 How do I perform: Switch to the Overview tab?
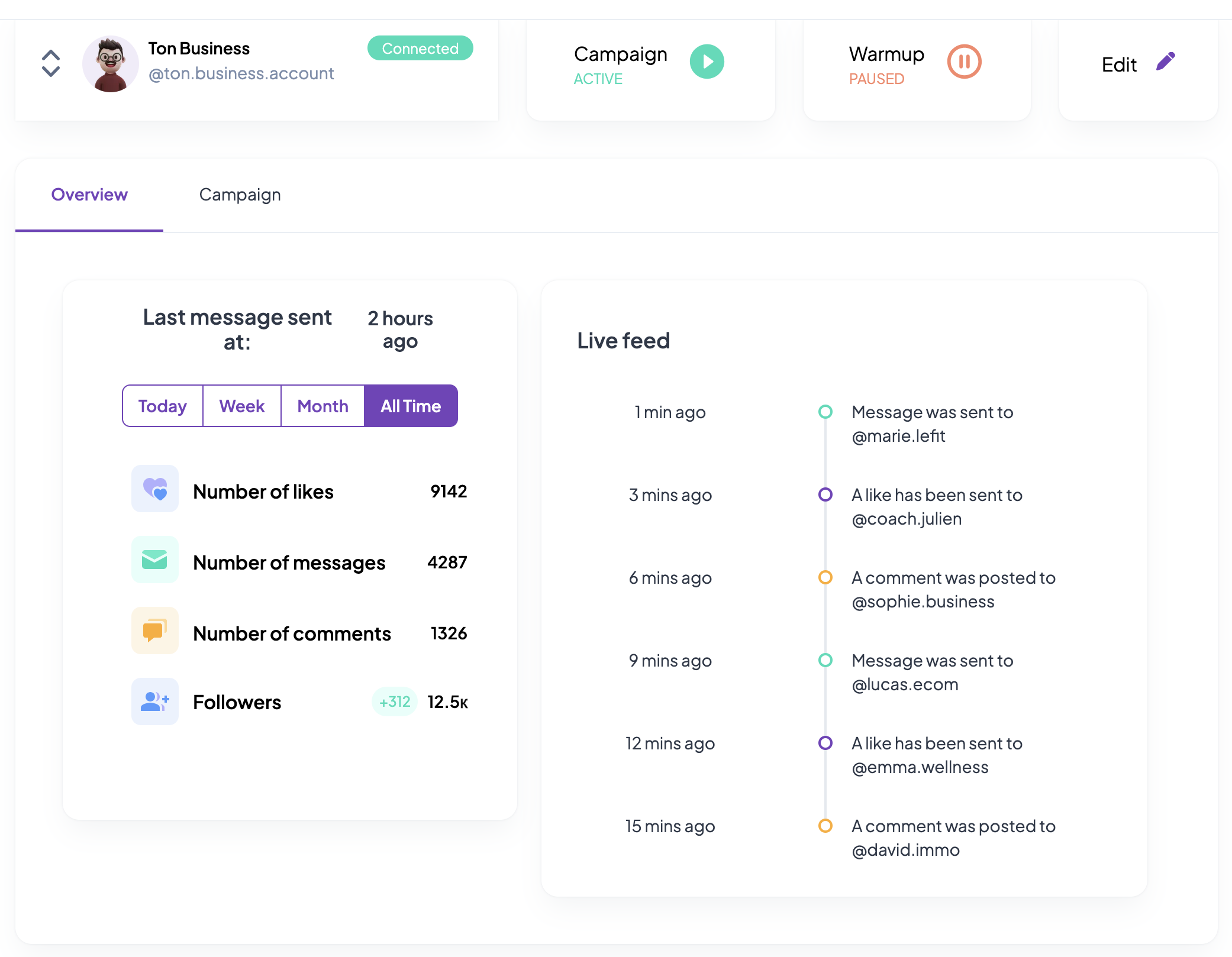[x=89, y=195]
